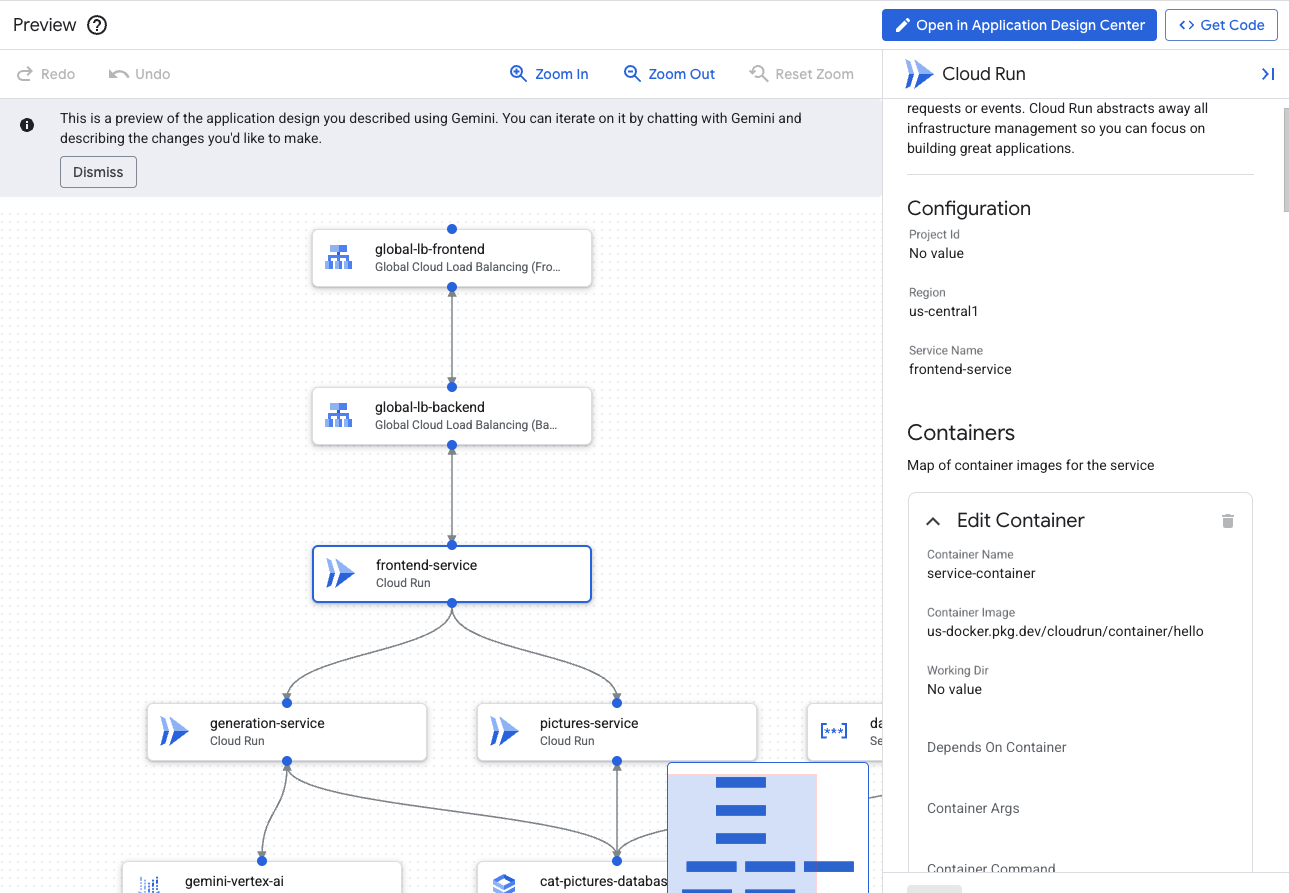Click the top connection dot on generation-service
The height and width of the screenshot is (893, 1289).
(287, 703)
